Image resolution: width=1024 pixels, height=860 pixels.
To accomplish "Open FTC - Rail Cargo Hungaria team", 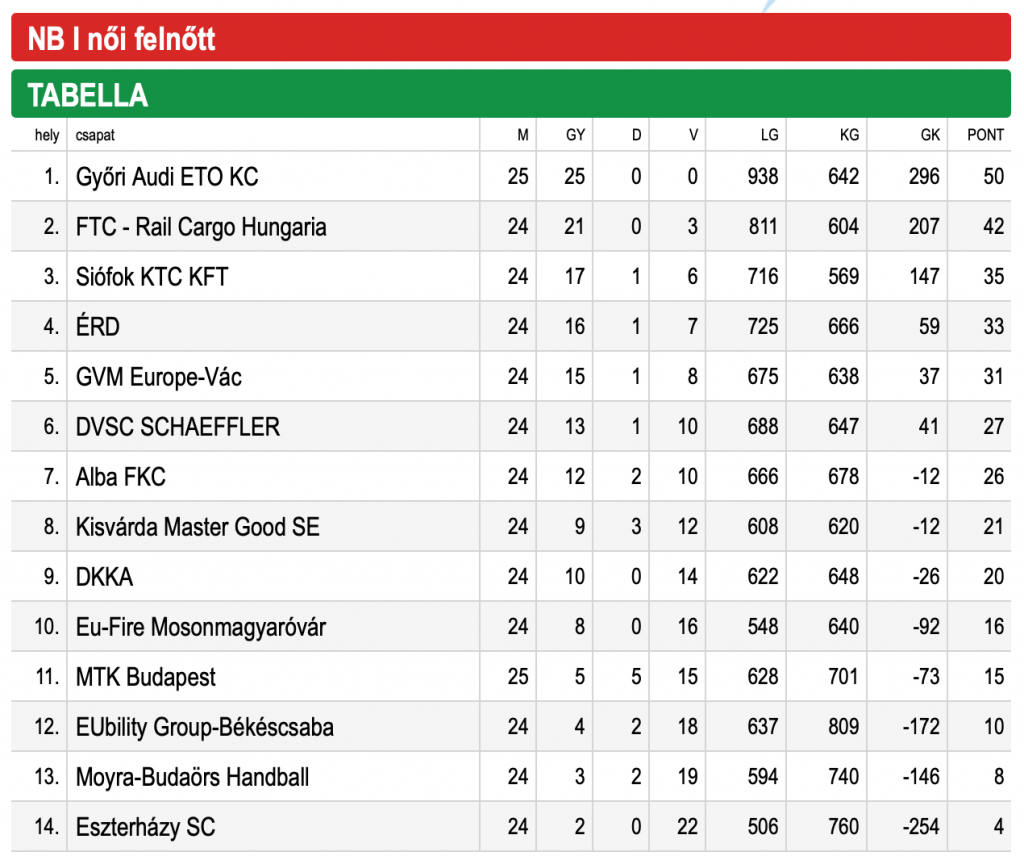I will (201, 227).
